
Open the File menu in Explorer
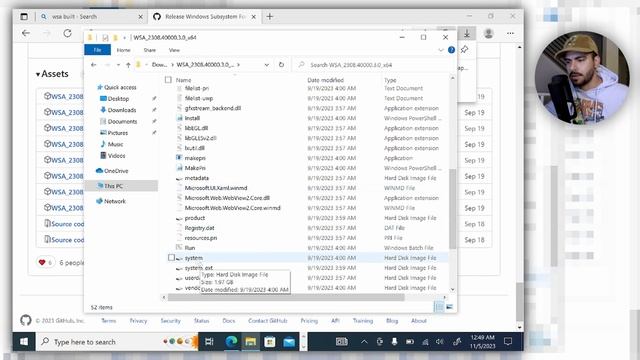(x=98, y=50)
